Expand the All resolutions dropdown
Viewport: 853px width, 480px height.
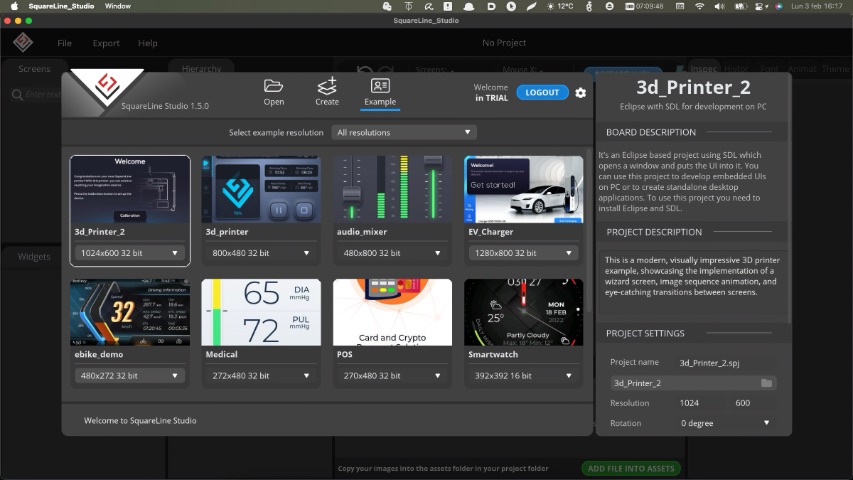tap(404, 132)
